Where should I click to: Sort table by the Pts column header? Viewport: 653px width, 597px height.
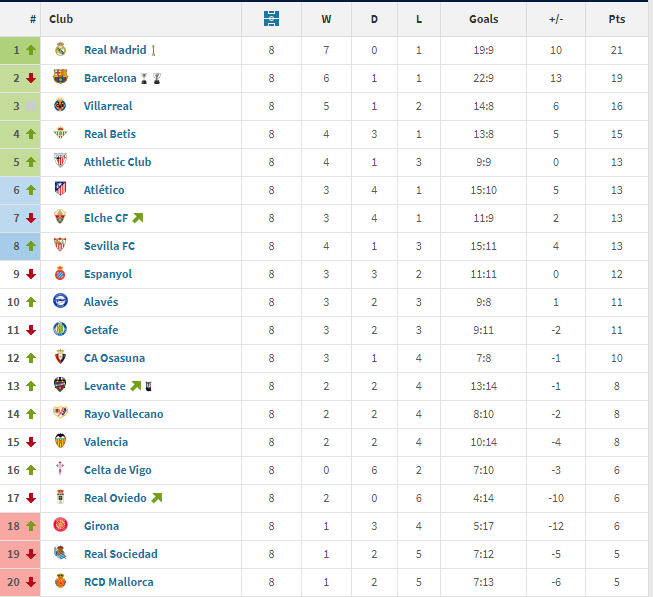pyautogui.click(x=617, y=19)
